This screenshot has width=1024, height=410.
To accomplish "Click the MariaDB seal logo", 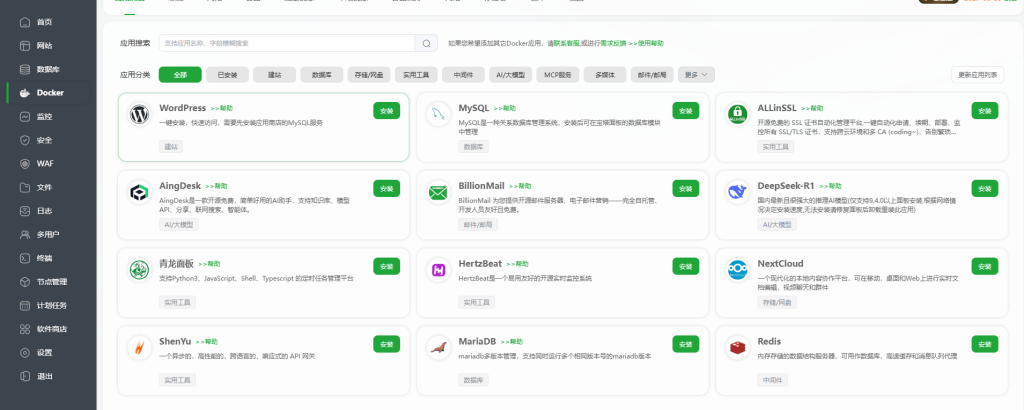I will 439,348.
